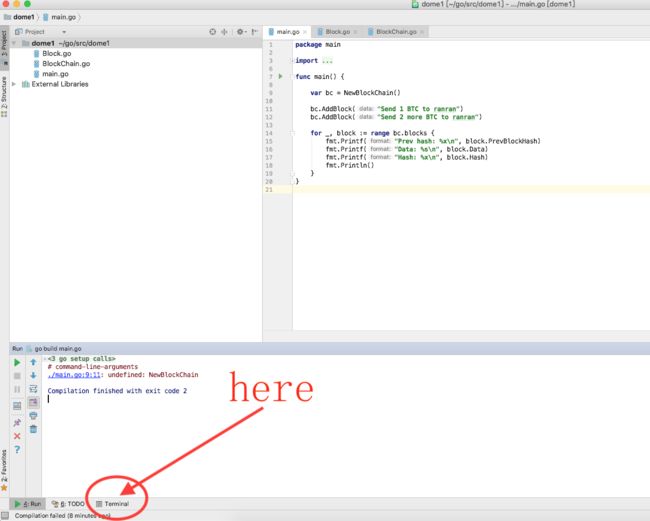
Task: Hide the Project tool window with the hide icon
Action: (x=255, y=32)
